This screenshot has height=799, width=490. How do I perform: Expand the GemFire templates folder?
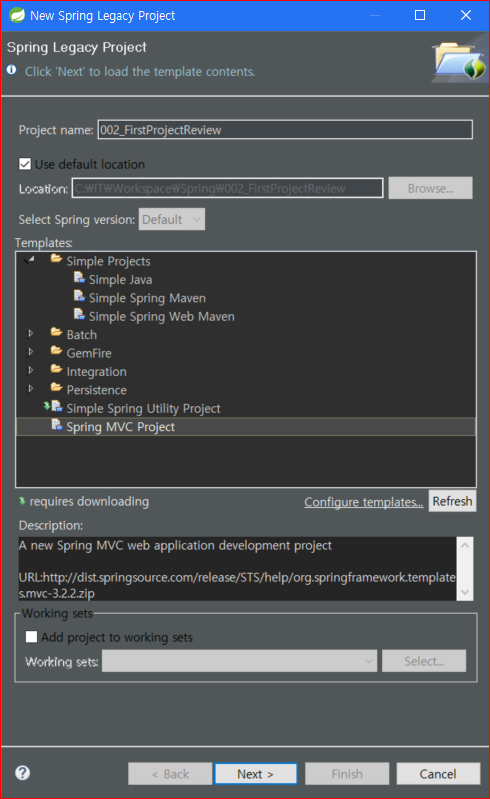tap(31, 352)
